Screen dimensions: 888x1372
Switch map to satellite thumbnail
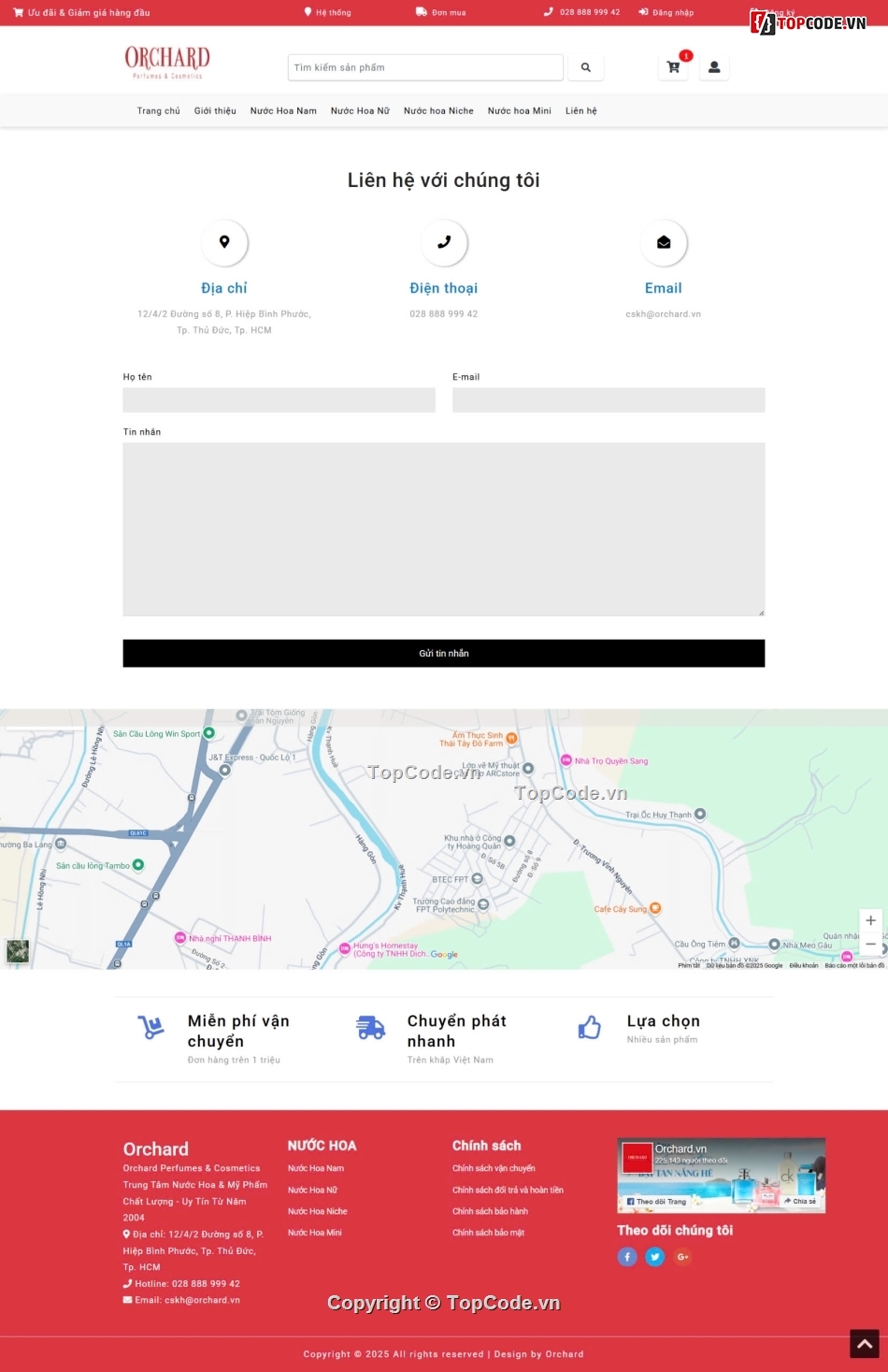18,951
